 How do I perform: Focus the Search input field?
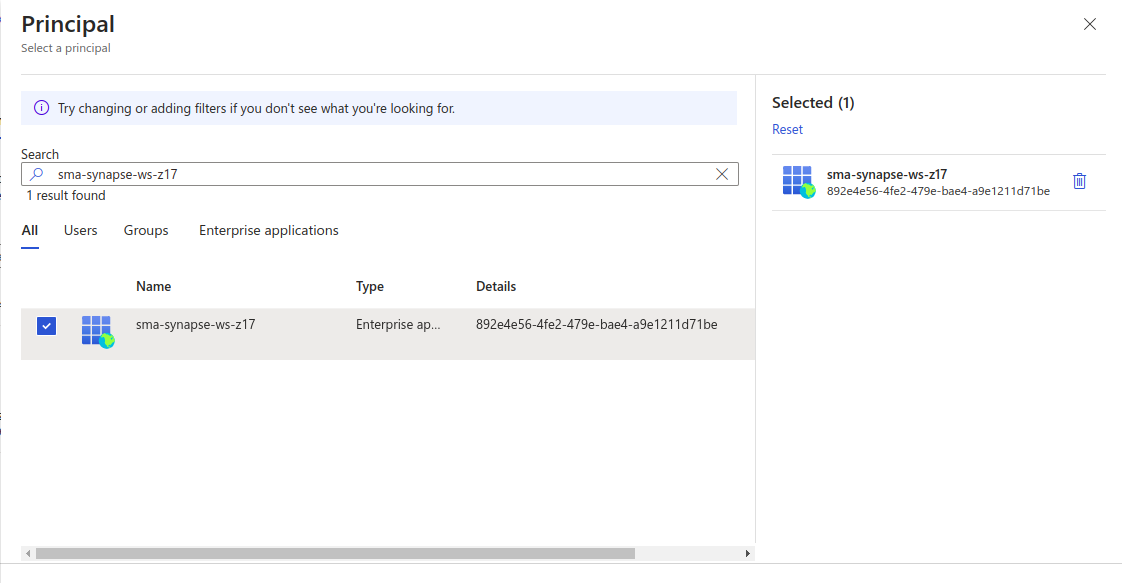380,174
